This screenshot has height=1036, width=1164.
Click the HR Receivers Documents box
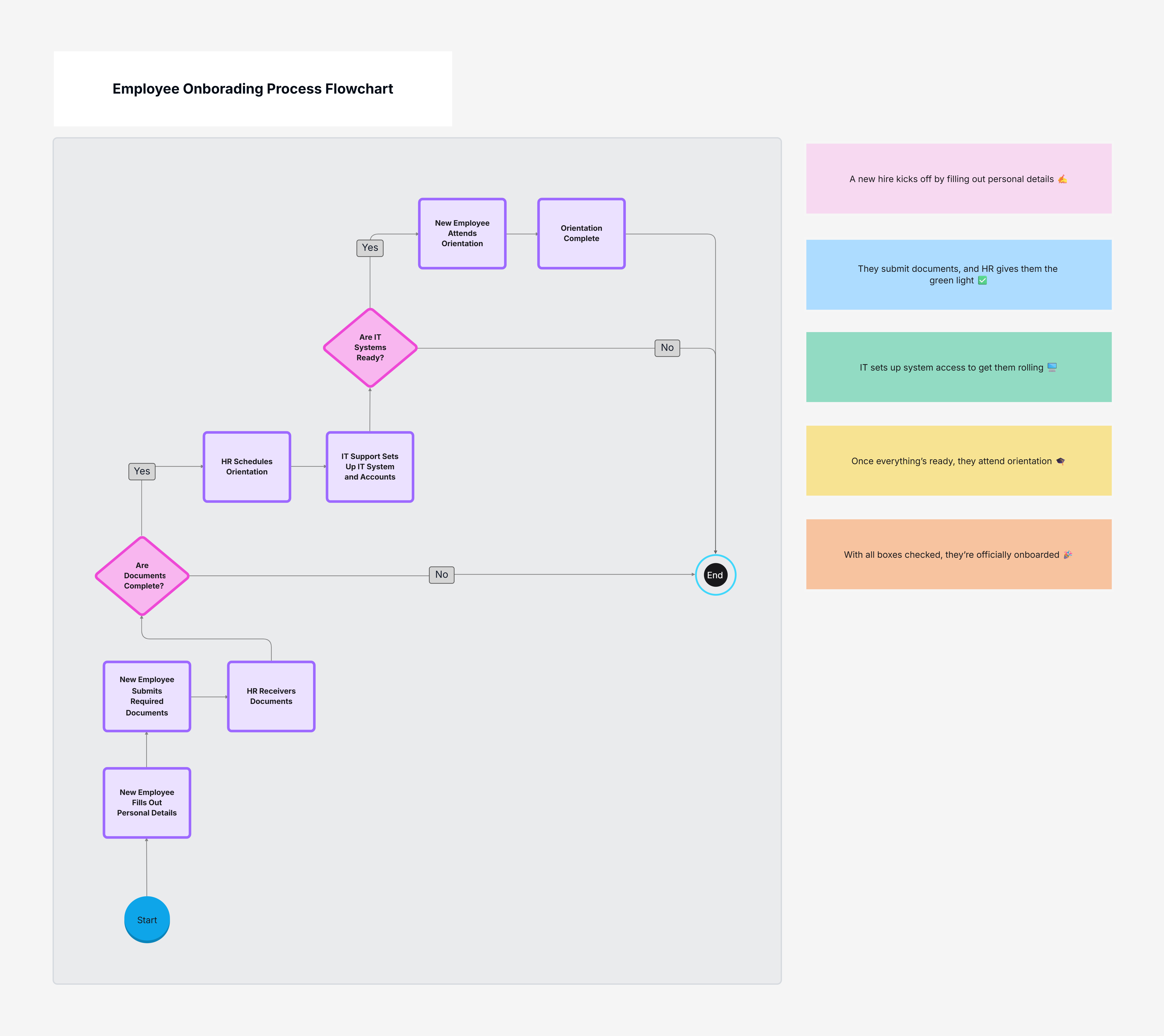271,696
